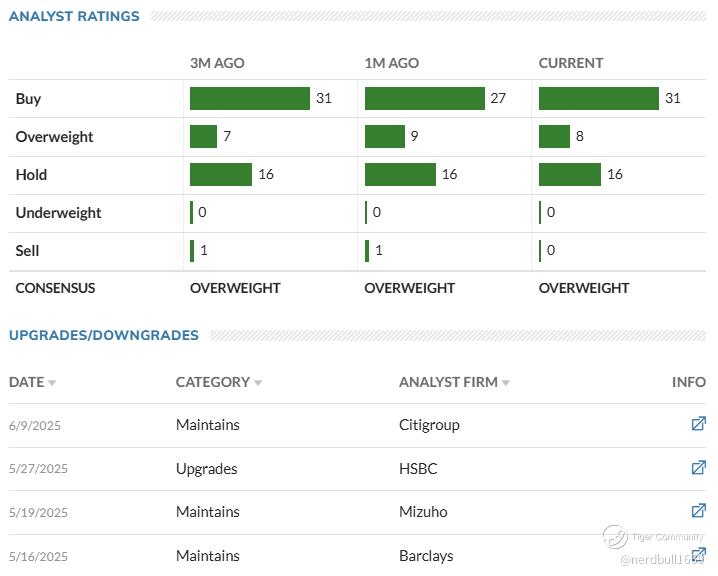Open Mizuho rating info link icon
The width and height of the screenshot is (718, 576).
pos(698,511)
